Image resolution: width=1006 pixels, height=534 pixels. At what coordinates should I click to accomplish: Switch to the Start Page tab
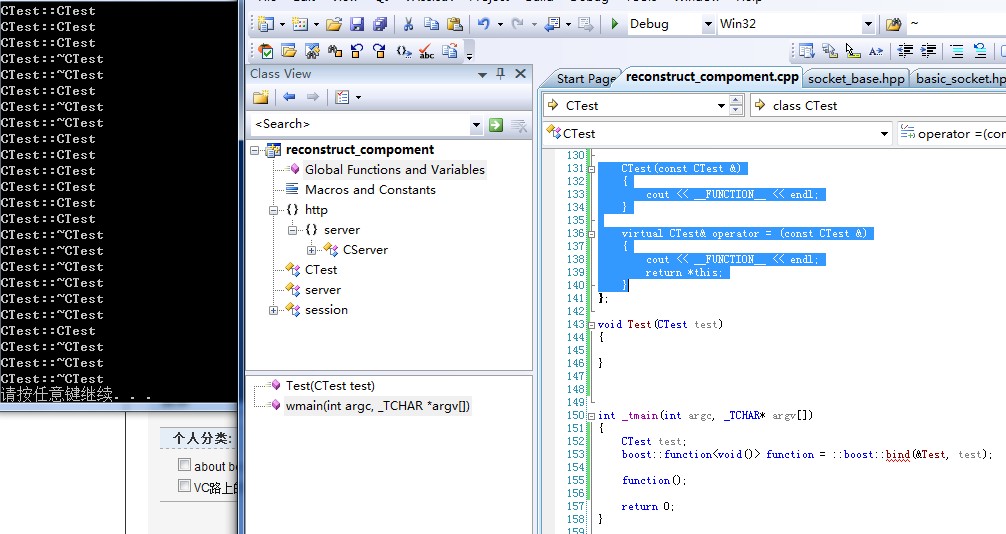585,78
